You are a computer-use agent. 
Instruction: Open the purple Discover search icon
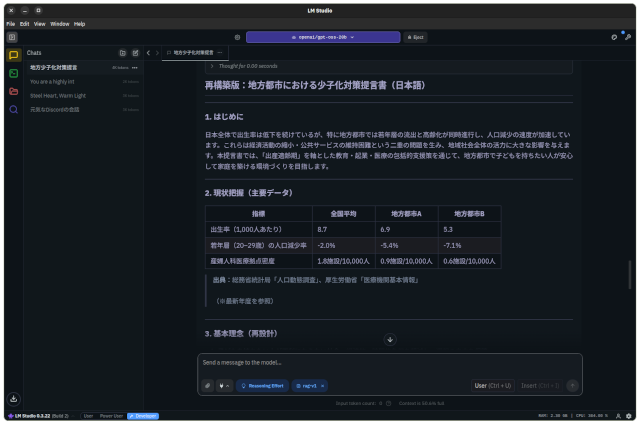point(13,109)
